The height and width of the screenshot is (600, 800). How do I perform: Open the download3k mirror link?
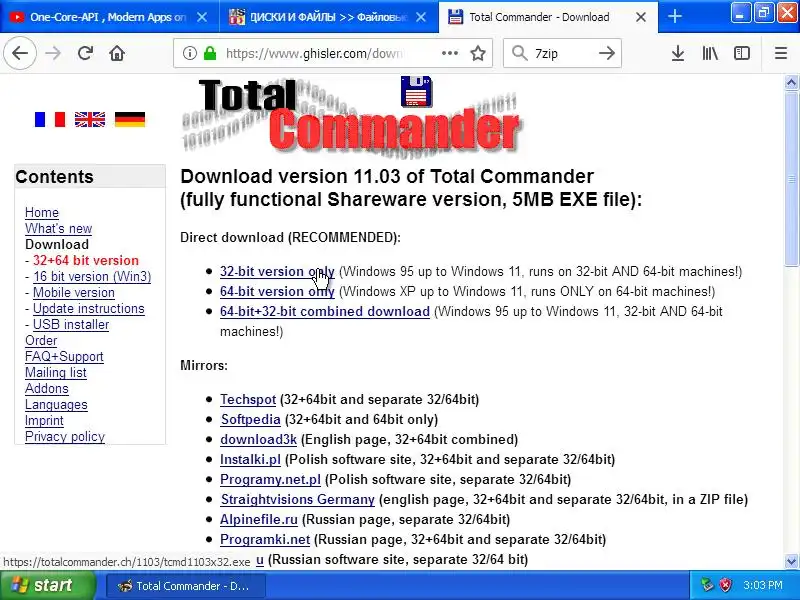(258, 439)
